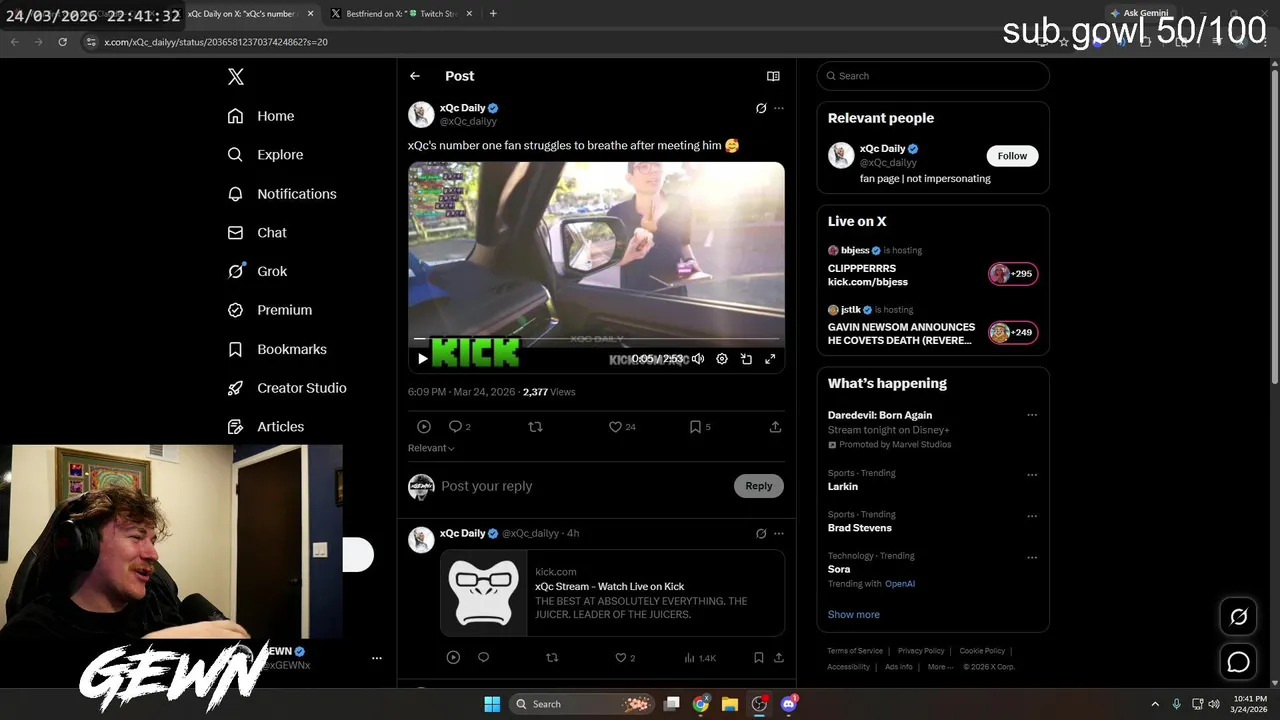The image size is (1280, 720).
Task: Open more options for Larkin trend
Action: click(x=1032, y=474)
